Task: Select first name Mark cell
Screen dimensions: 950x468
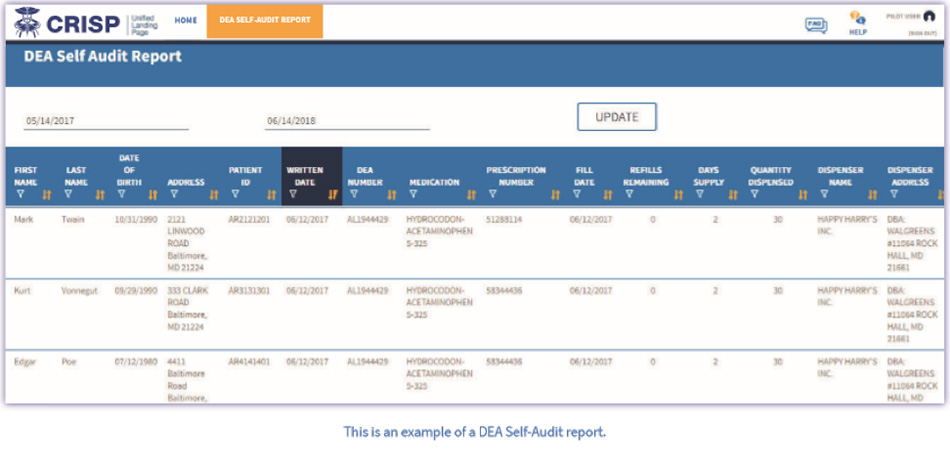Action: (22, 219)
